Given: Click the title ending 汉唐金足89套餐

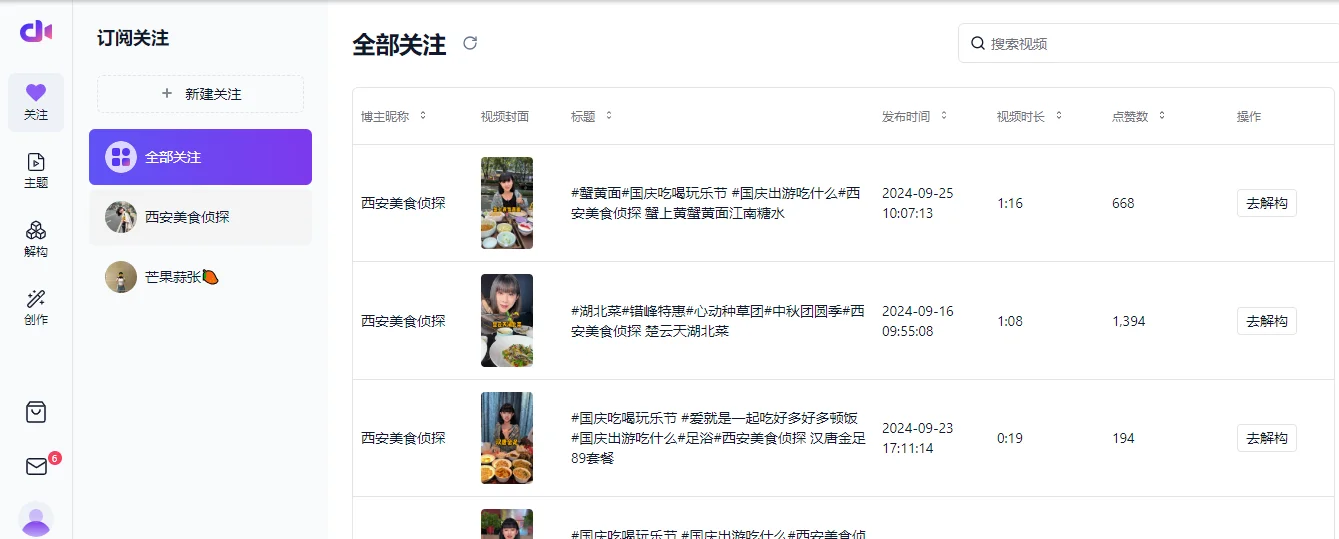Looking at the screenshot, I should [x=718, y=438].
